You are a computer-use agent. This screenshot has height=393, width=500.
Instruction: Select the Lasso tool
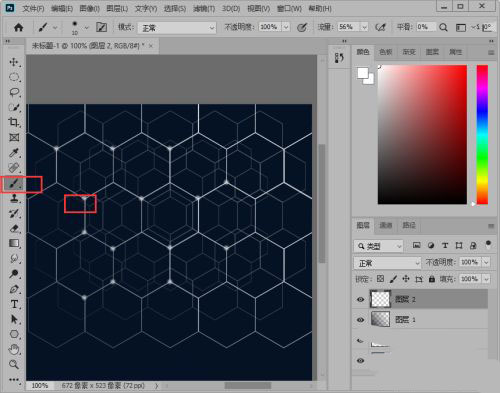tap(14, 92)
